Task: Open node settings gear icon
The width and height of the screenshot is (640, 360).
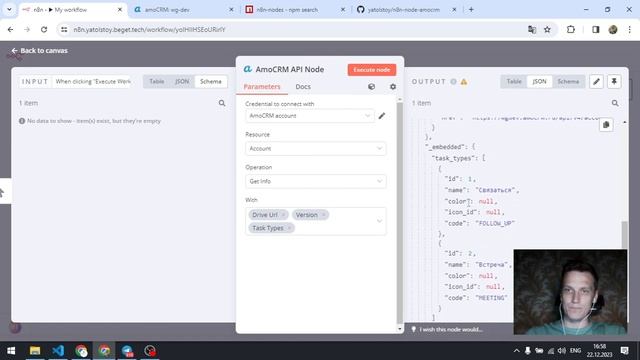Action: pyautogui.click(x=393, y=87)
